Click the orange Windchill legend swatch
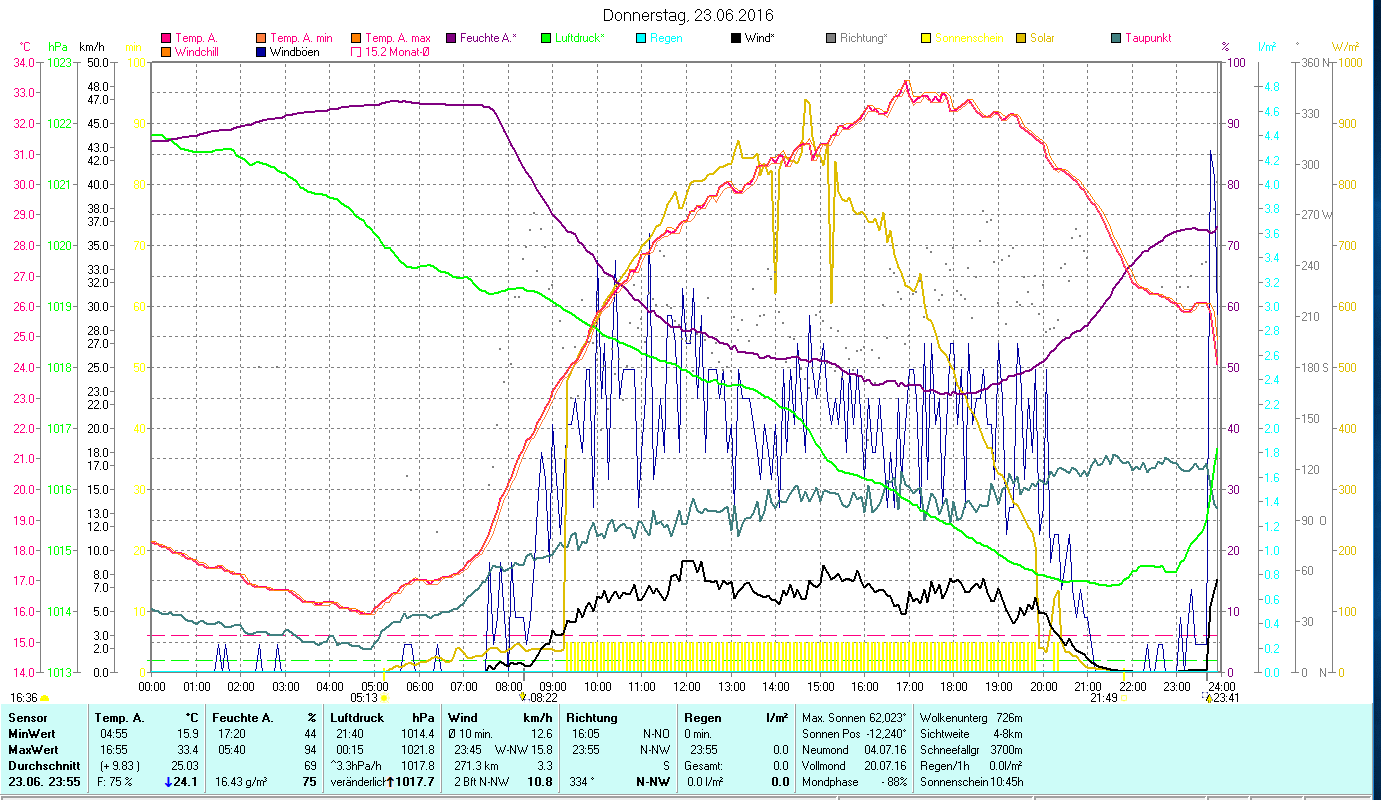 click(x=166, y=52)
